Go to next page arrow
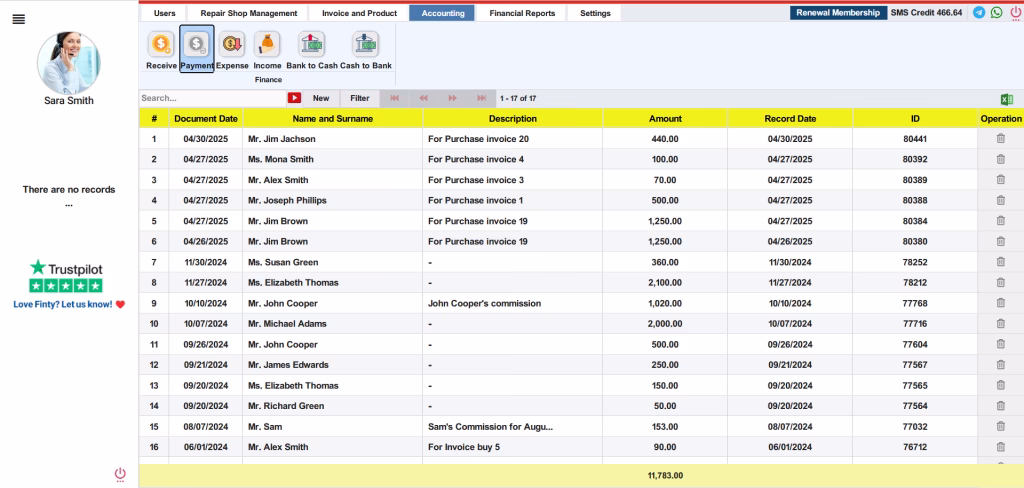1024x488 pixels. 453,98
